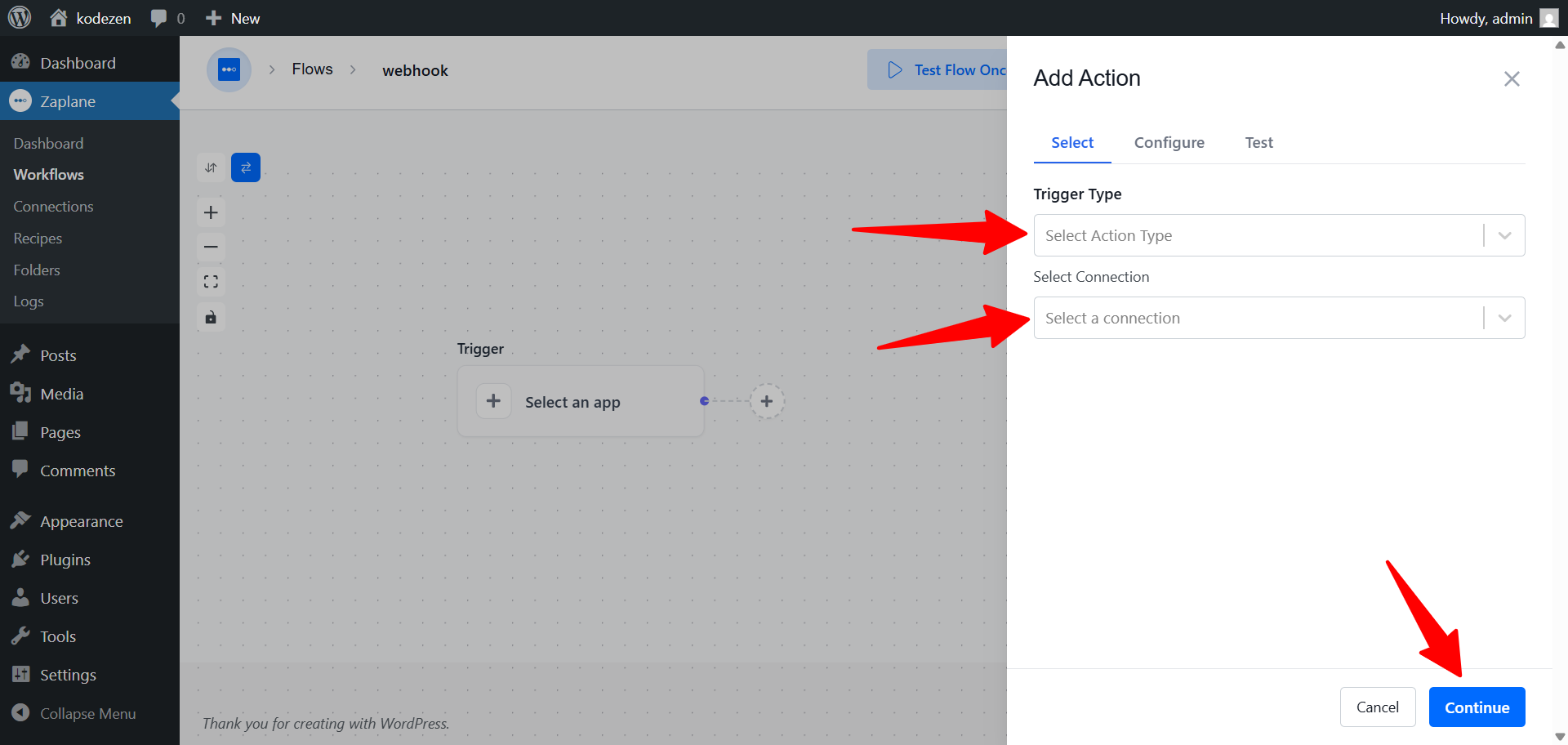1568x745 pixels.
Task: Click Select an app trigger text
Action: coord(572,402)
